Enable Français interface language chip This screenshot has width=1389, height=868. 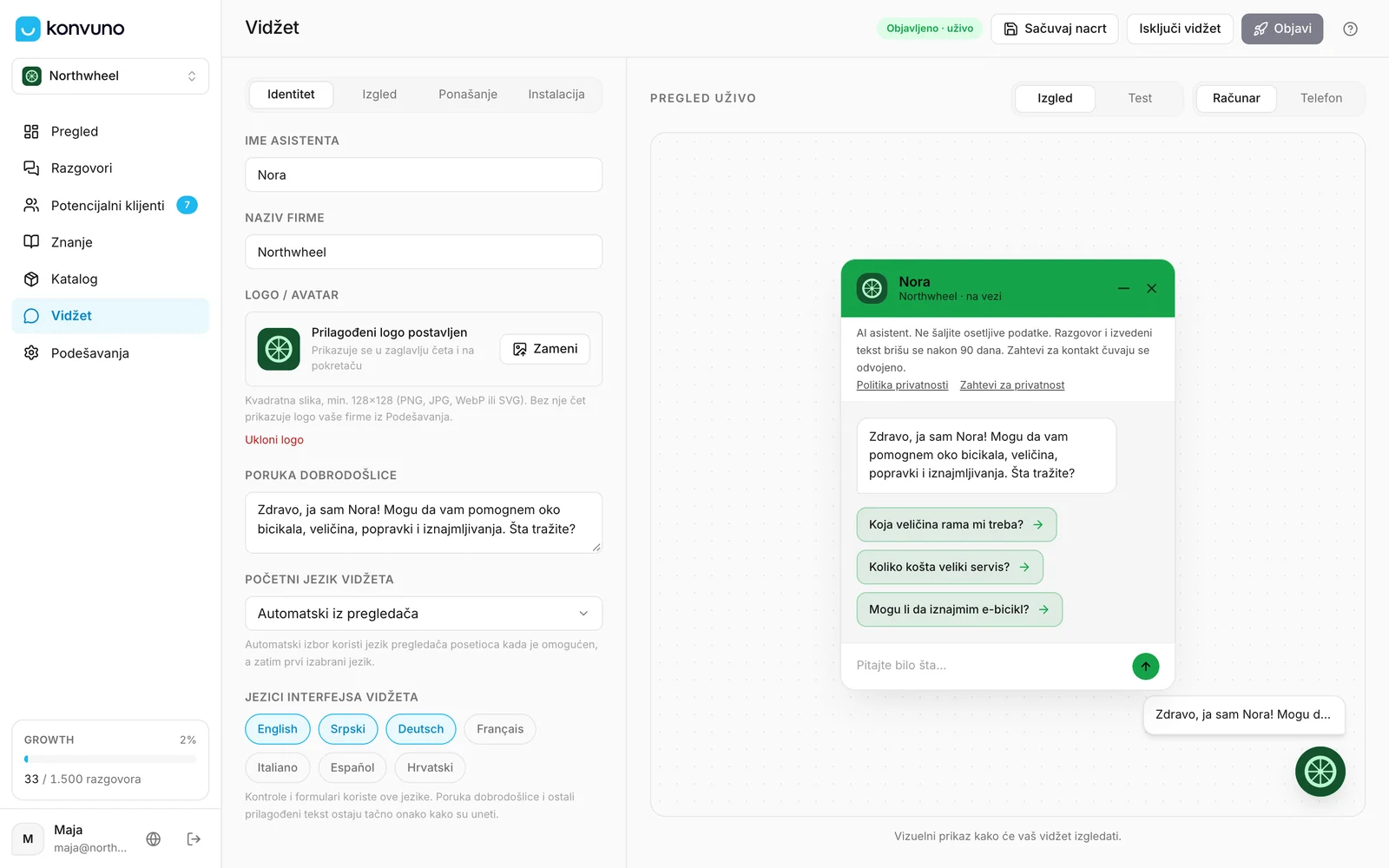[500, 729]
